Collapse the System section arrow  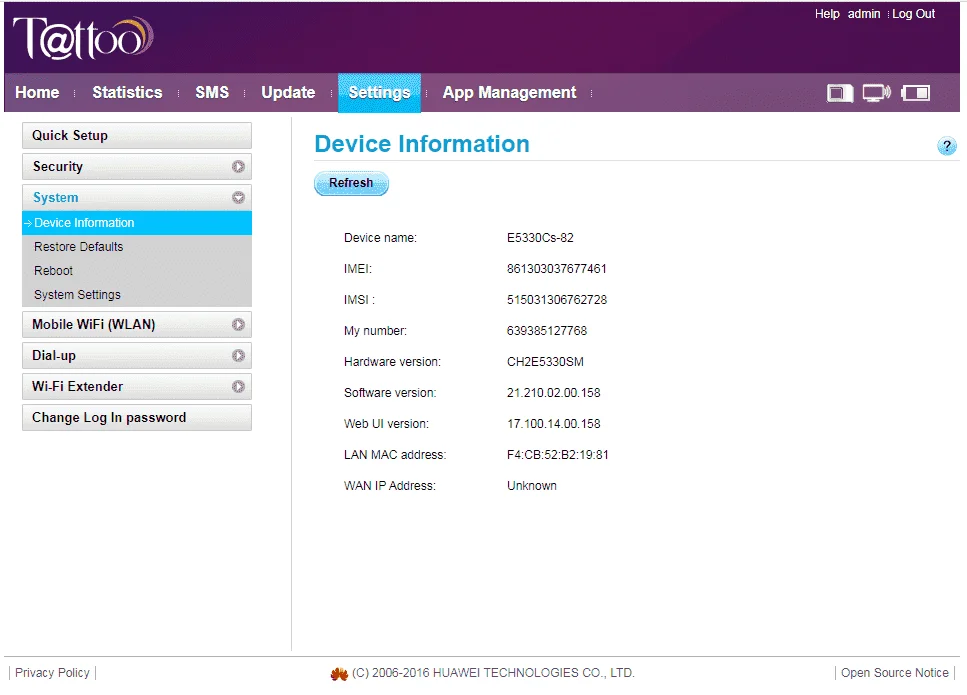pos(238,197)
